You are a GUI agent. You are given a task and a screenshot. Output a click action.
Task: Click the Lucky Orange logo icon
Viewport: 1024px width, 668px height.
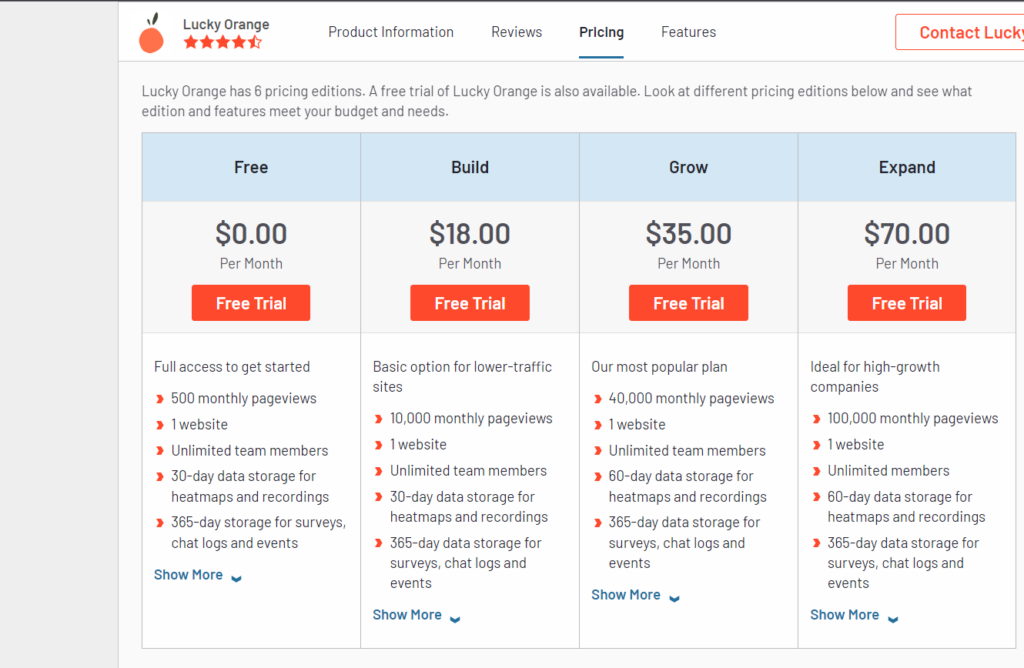point(151,34)
